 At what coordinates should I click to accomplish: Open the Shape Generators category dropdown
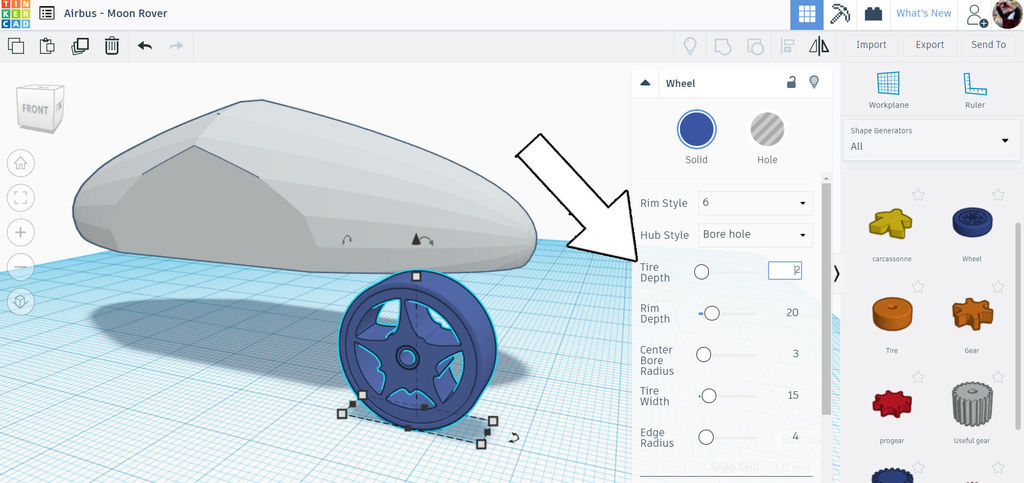click(x=931, y=139)
